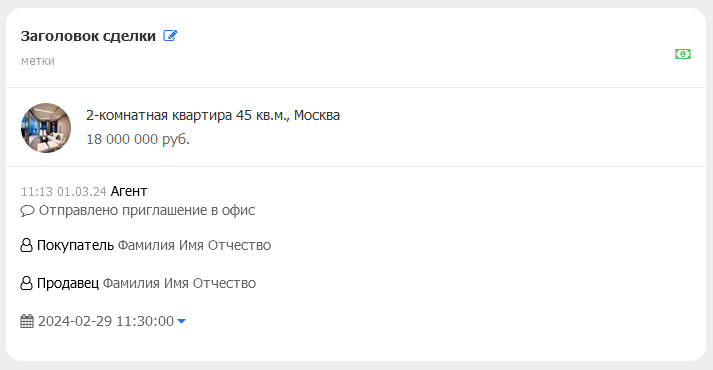Open buyer Фамилия Имя Отчество link
The height and width of the screenshot is (370, 713).
(x=194, y=245)
